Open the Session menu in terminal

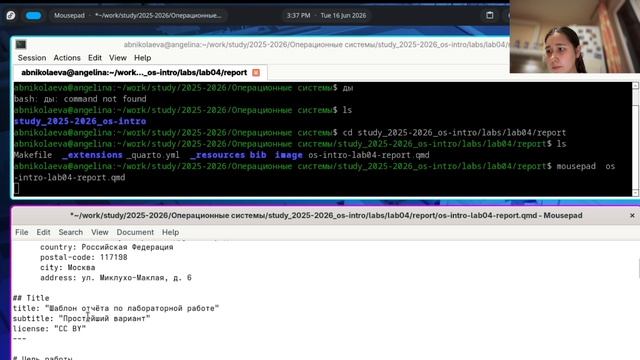coord(32,58)
